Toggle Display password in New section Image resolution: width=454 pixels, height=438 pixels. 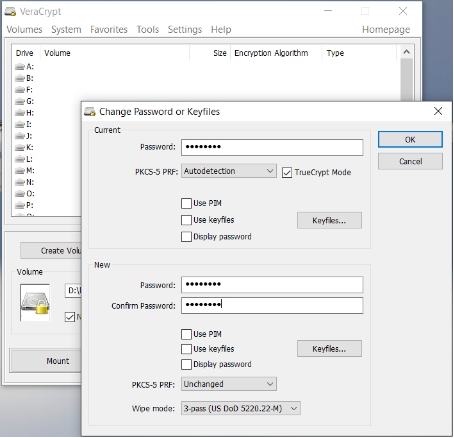coord(186,364)
